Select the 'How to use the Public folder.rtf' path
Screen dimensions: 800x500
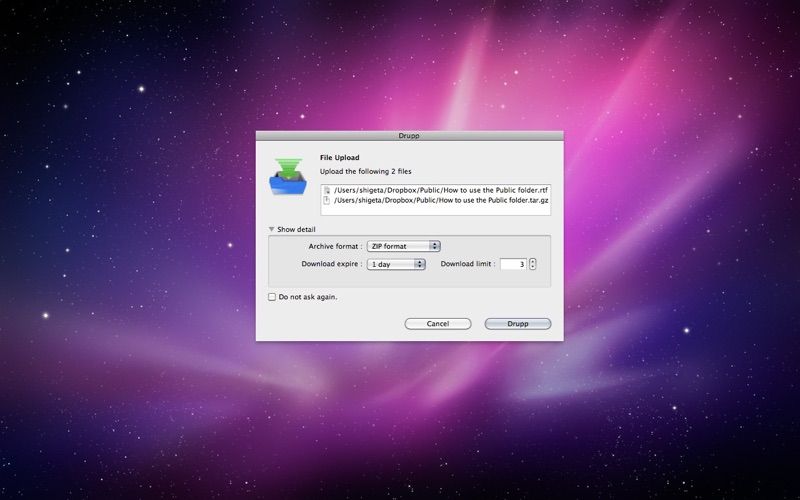pyautogui.click(x=441, y=190)
